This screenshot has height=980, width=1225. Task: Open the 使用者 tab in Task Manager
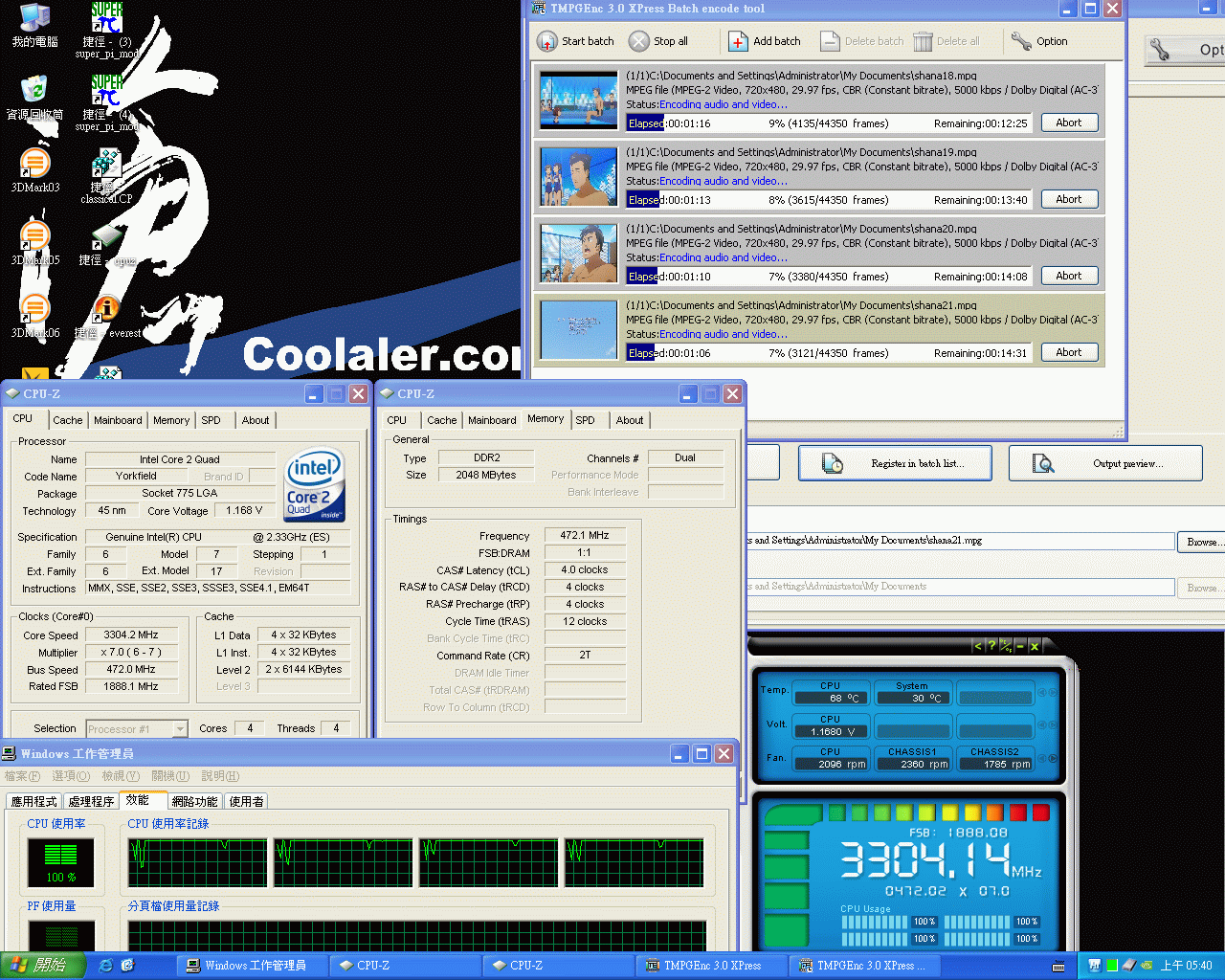pyautogui.click(x=246, y=802)
